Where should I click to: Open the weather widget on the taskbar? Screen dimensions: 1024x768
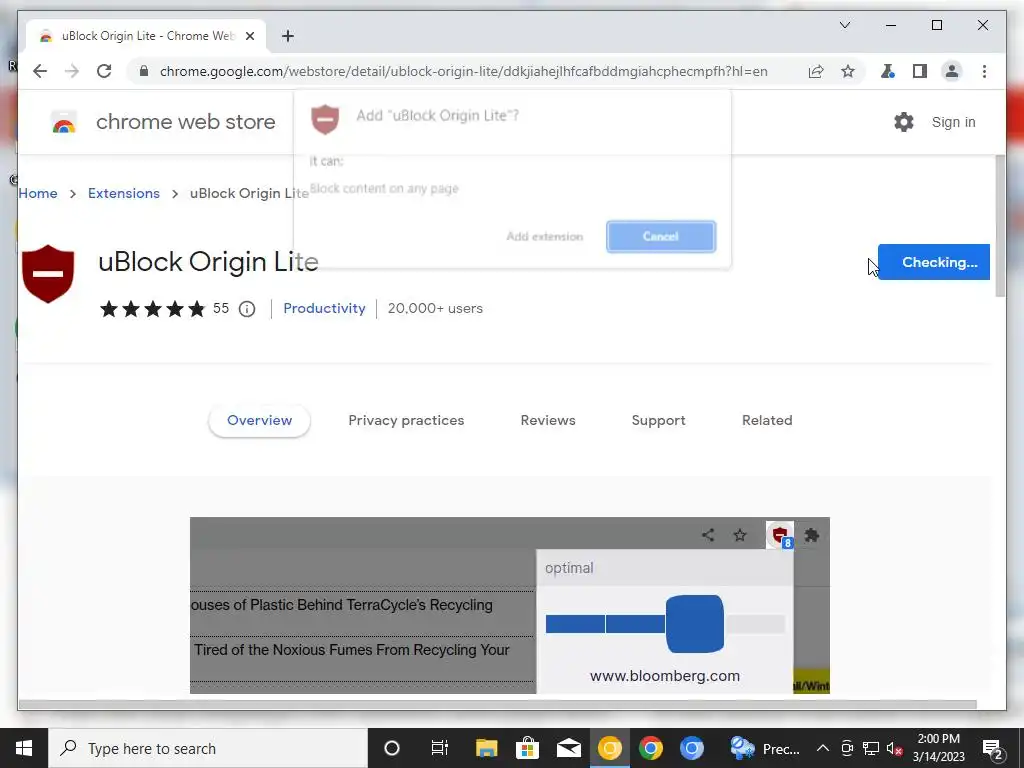point(764,748)
